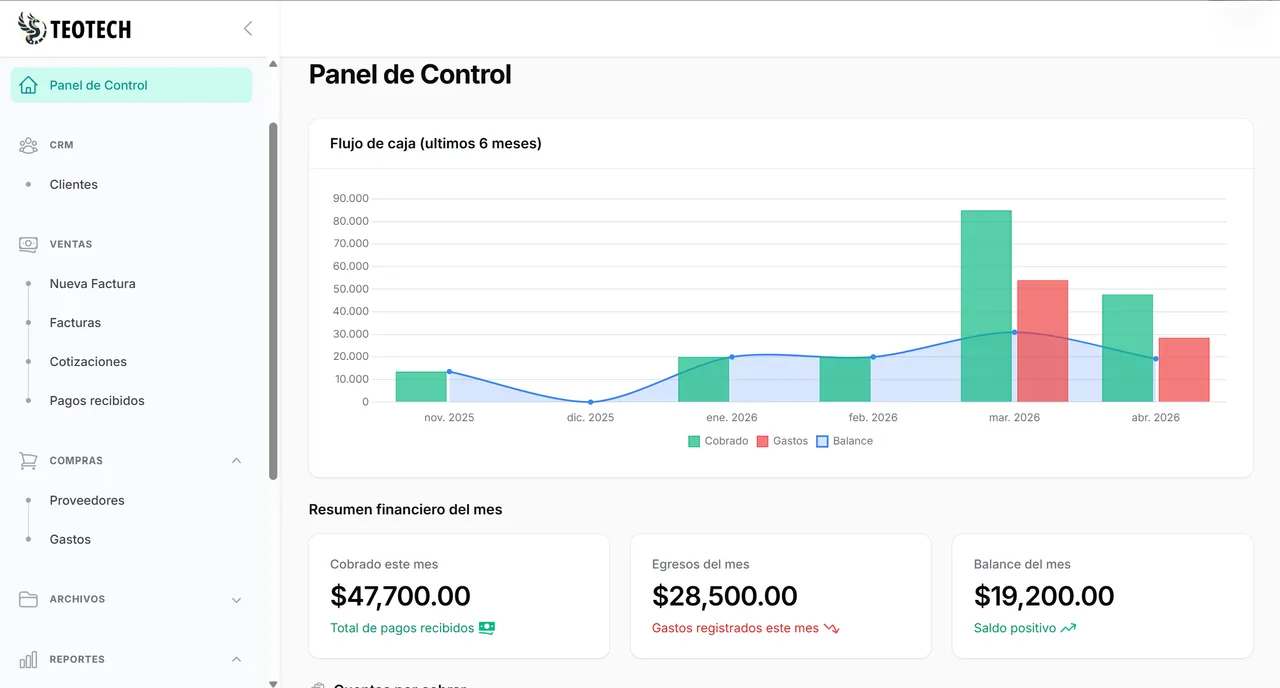Click the people icon next to CRM

click(x=27, y=144)
